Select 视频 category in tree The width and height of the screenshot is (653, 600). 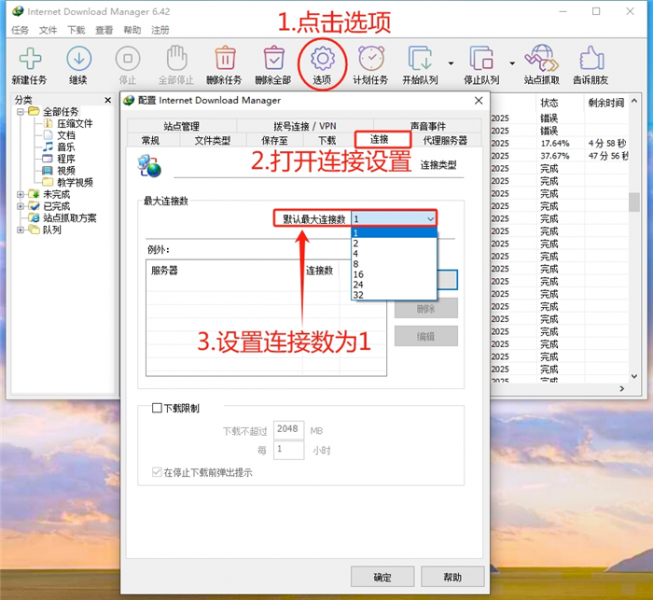tap(66, 170)
